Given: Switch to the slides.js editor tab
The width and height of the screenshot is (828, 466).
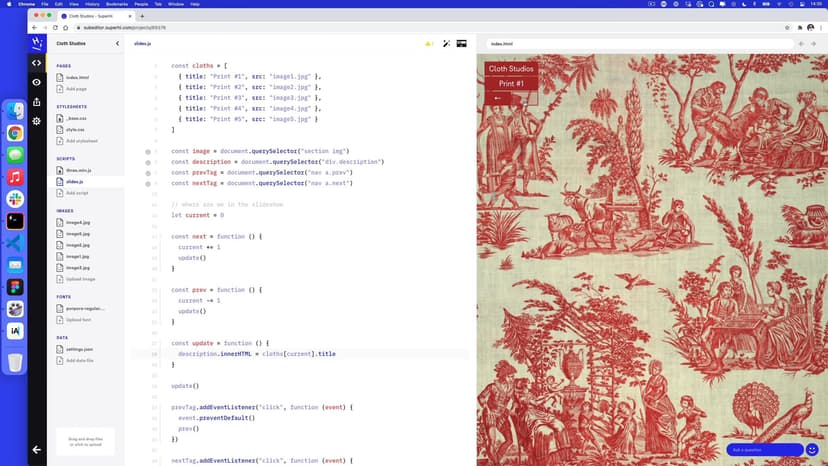Looking at the screenshot, I should click(x=142, y=44).
